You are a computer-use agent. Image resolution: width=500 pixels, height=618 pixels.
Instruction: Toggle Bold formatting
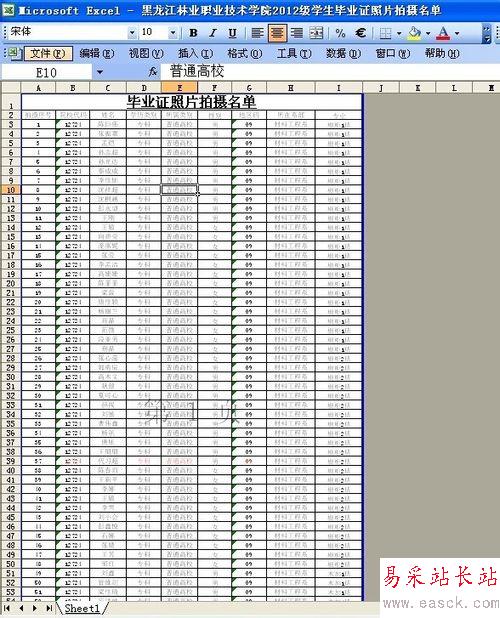[193, 33]
